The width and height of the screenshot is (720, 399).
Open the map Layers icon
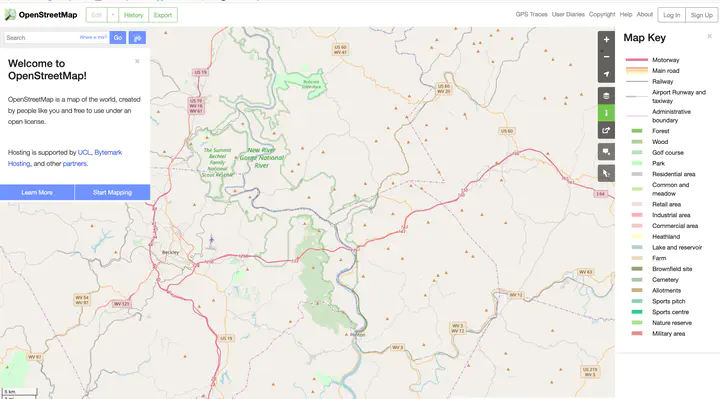coord(606,96)
